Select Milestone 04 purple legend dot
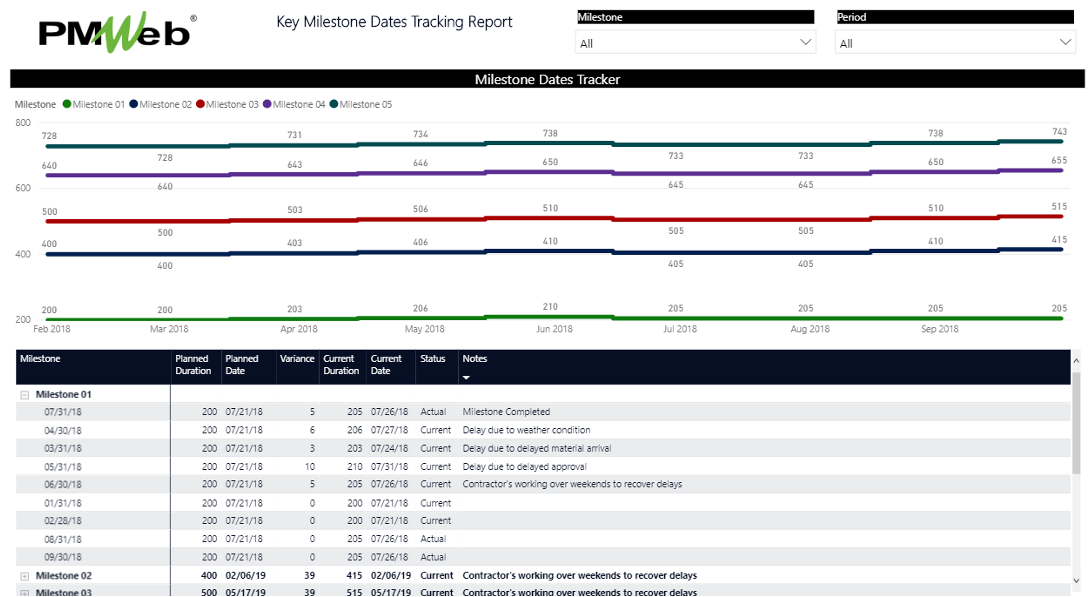 (x=267, y=104)
